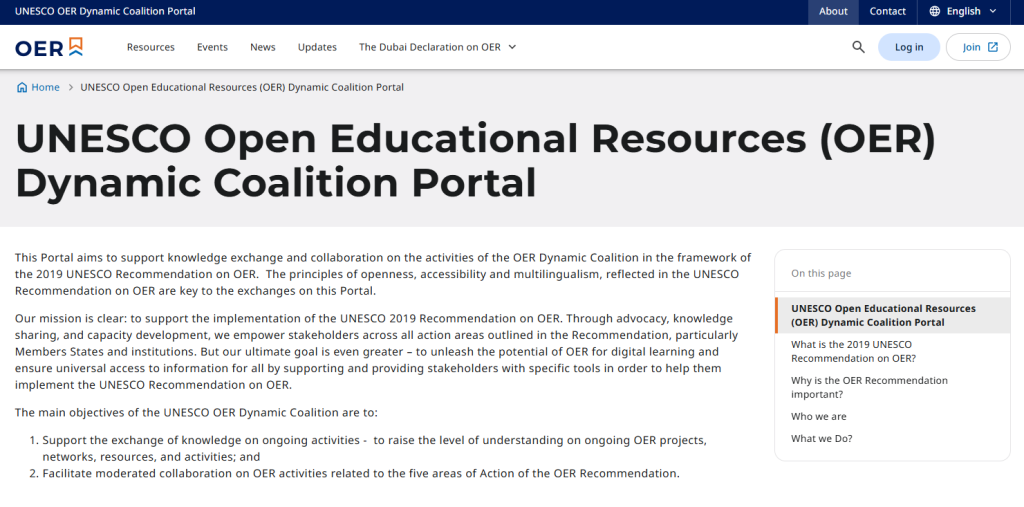The width and height of the screenshot is (1024, 507).
Task: Expand the English language dropdown arrow
Action: tap(993, 11)
